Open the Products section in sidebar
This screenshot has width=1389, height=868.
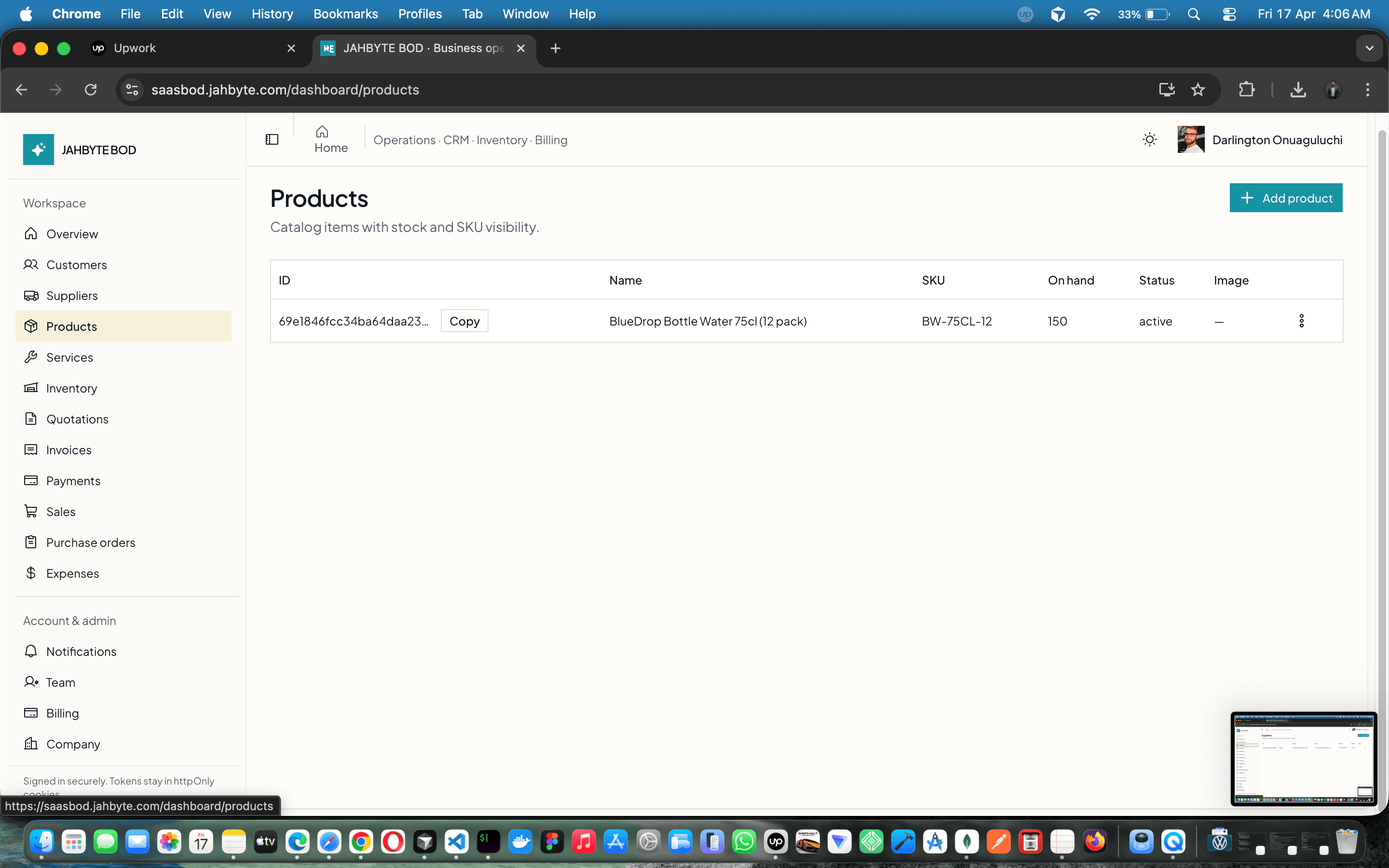coord(71,326)
